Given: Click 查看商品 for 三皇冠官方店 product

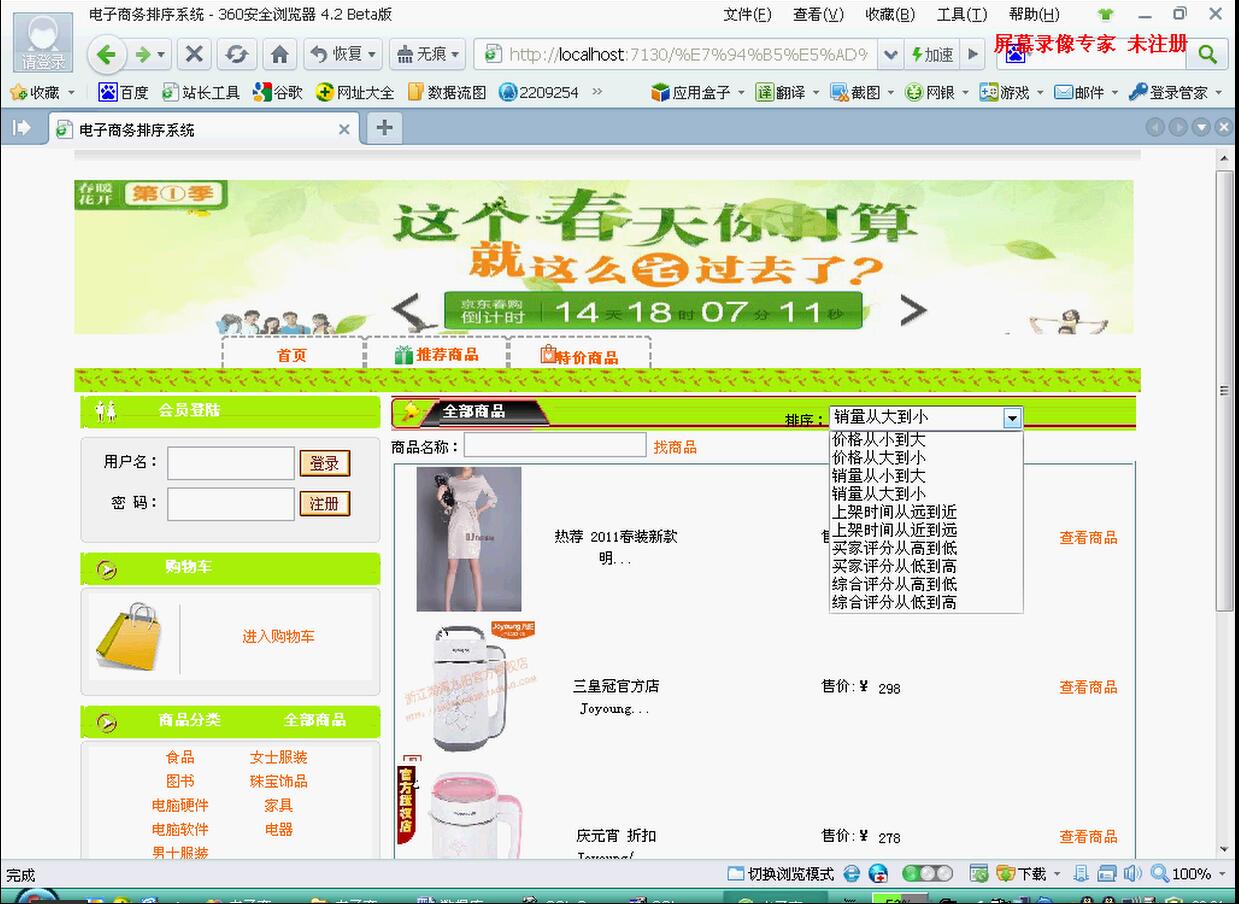Looking at the screenshot, I should point(1088,687).
